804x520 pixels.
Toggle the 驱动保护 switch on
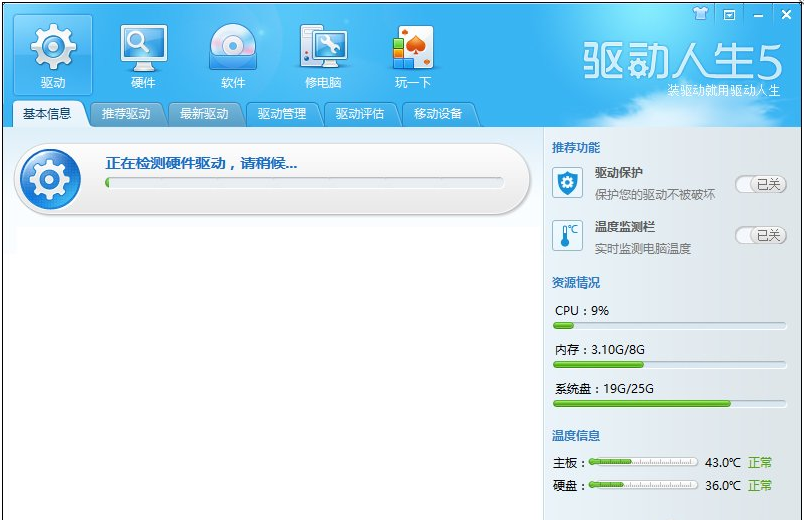(x=760, y=184)
